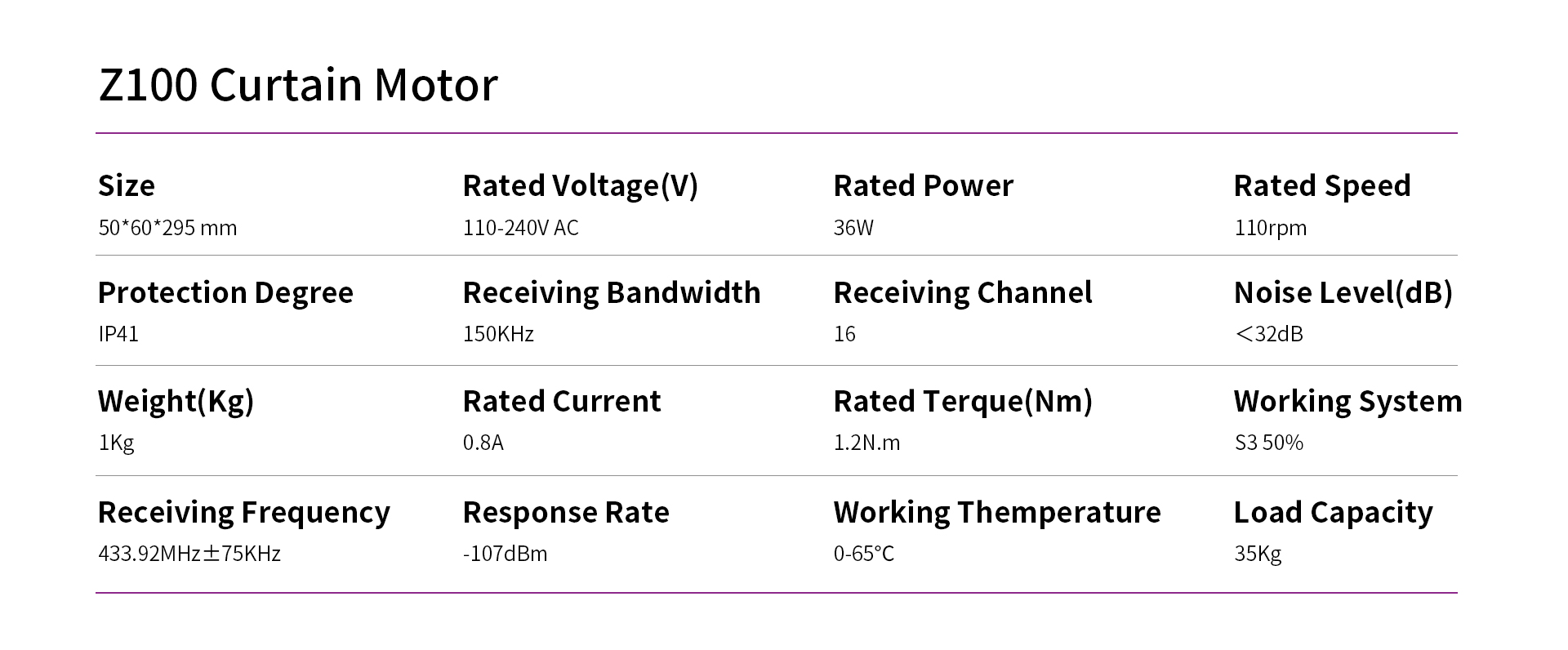Select the 0.8A rated current value

(483, 443)
